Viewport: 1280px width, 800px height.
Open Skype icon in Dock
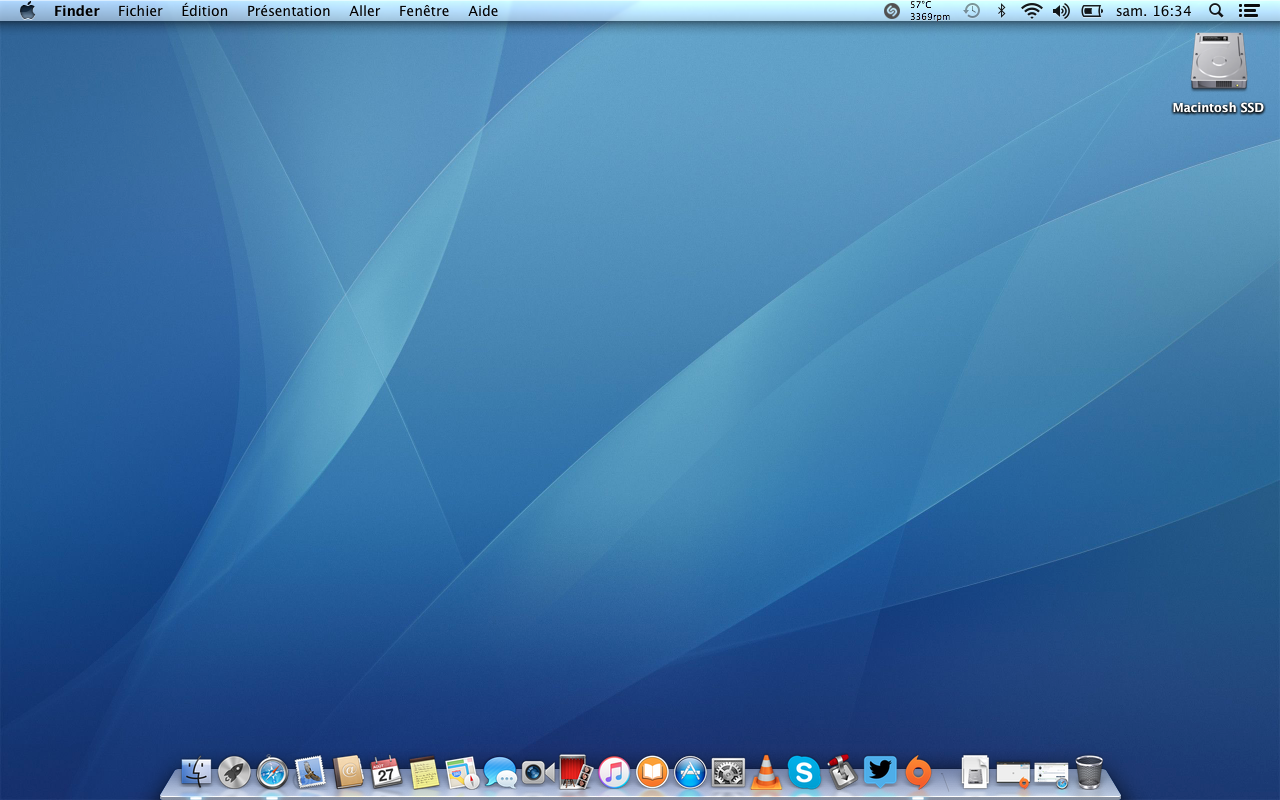[804, 772]
